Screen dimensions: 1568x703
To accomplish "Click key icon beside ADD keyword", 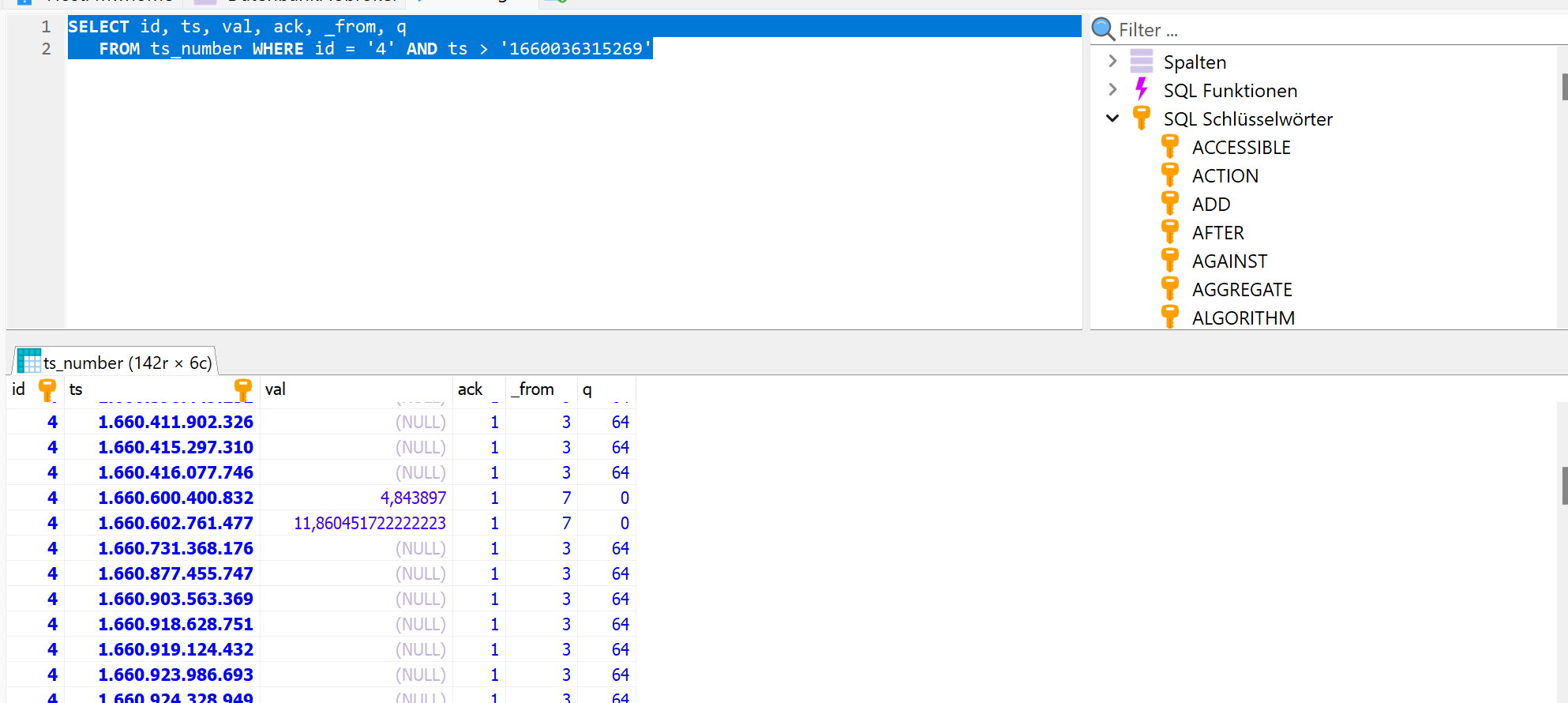I will [1170, 203].
